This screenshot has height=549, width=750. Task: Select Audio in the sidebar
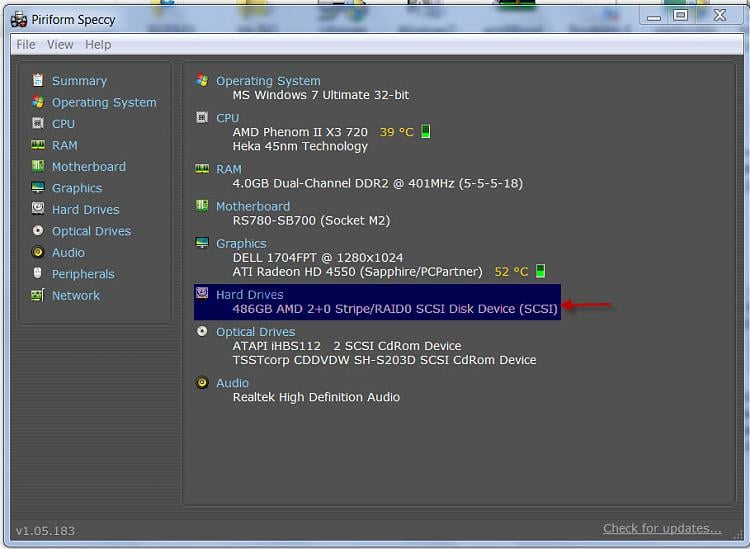[x=68, y=253]
